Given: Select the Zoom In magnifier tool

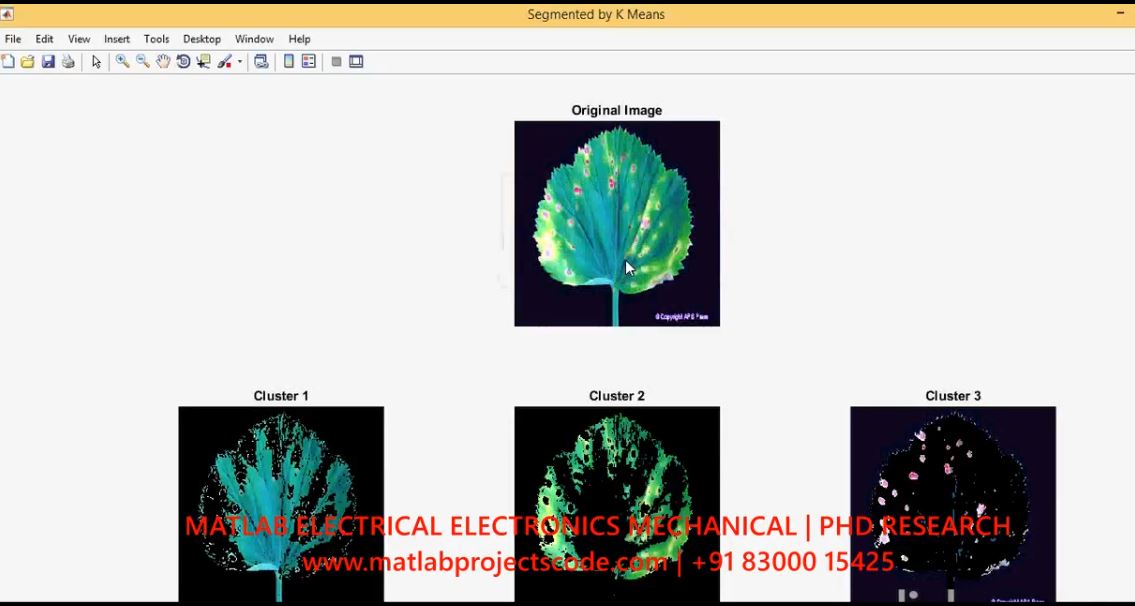Looking at the screenshot, I should pos(122,62).
